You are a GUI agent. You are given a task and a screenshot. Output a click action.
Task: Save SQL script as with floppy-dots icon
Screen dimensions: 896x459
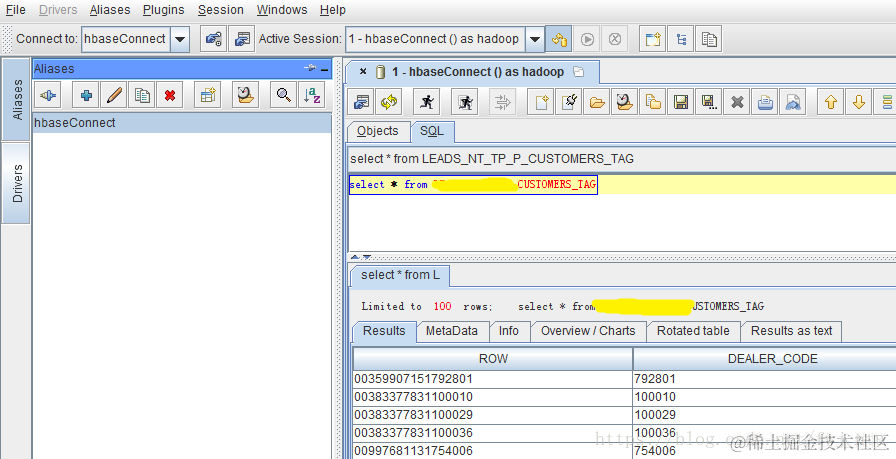coord(709,102)
